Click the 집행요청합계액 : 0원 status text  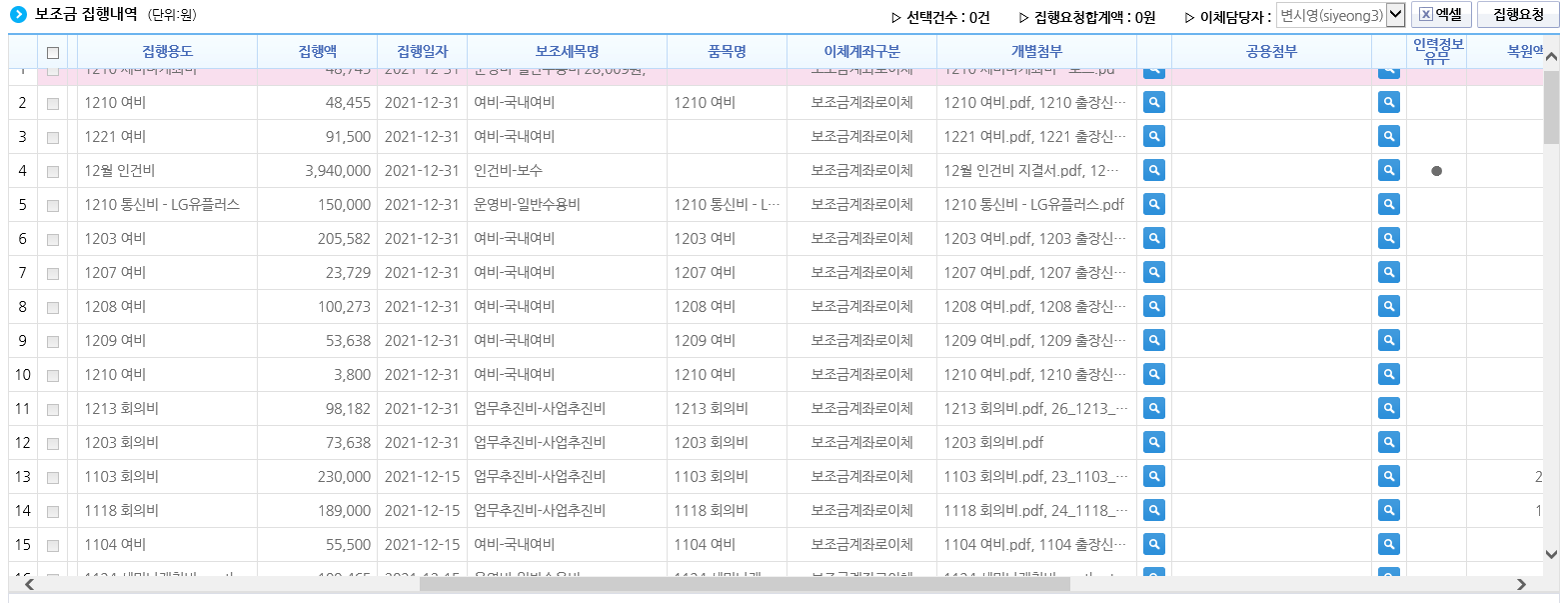(1087, 17)
